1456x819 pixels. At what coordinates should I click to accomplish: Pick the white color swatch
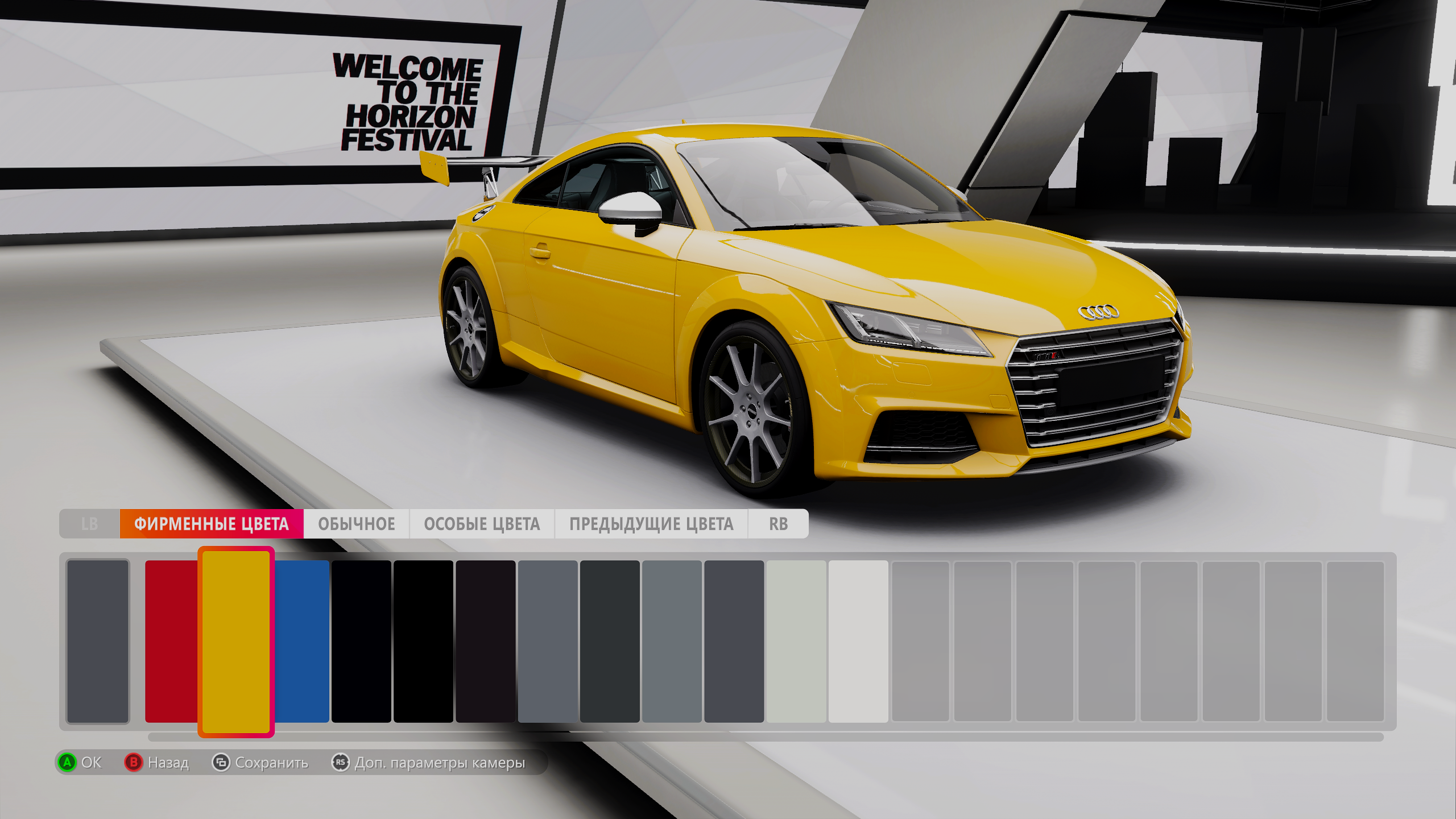858,642
